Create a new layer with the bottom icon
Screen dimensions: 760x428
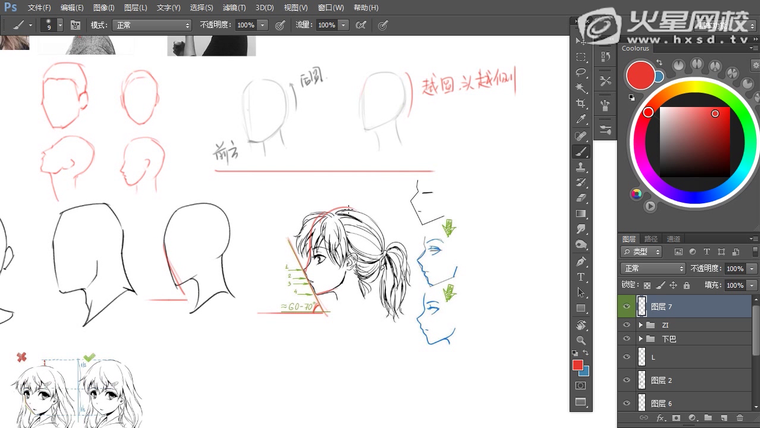point(723,417)
